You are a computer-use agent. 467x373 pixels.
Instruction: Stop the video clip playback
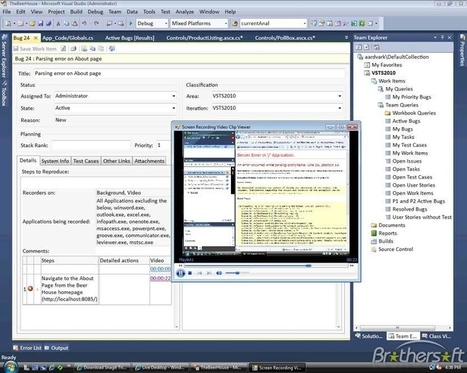point(190,273)
